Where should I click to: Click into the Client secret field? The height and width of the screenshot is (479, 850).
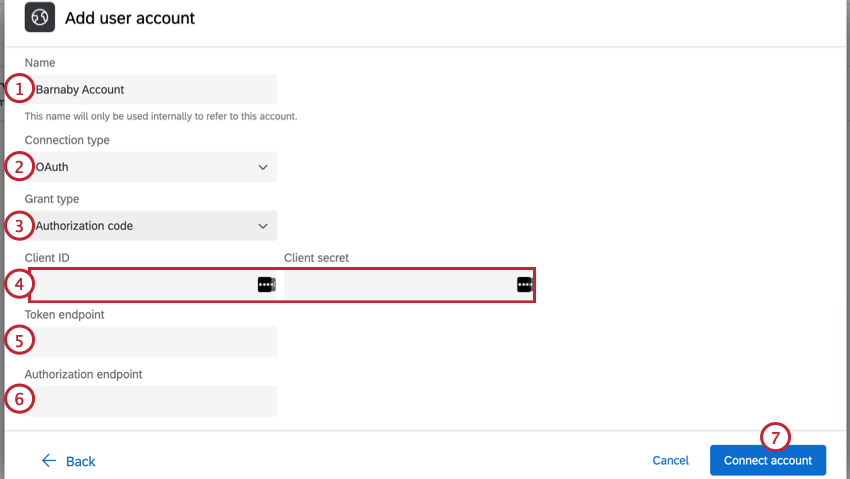(400, 285)
